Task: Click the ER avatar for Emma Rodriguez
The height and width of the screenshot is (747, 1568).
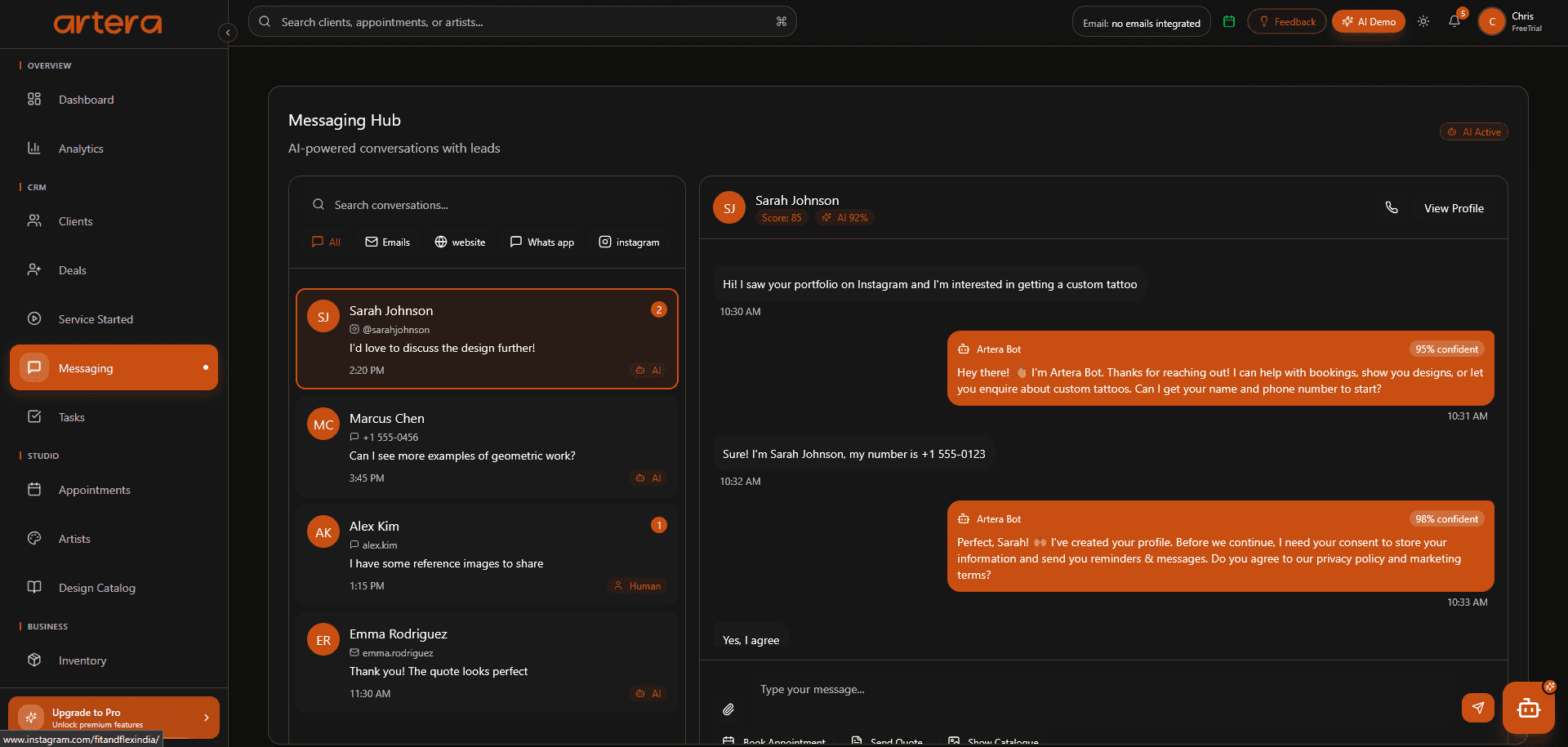Action: coord(323,640)
